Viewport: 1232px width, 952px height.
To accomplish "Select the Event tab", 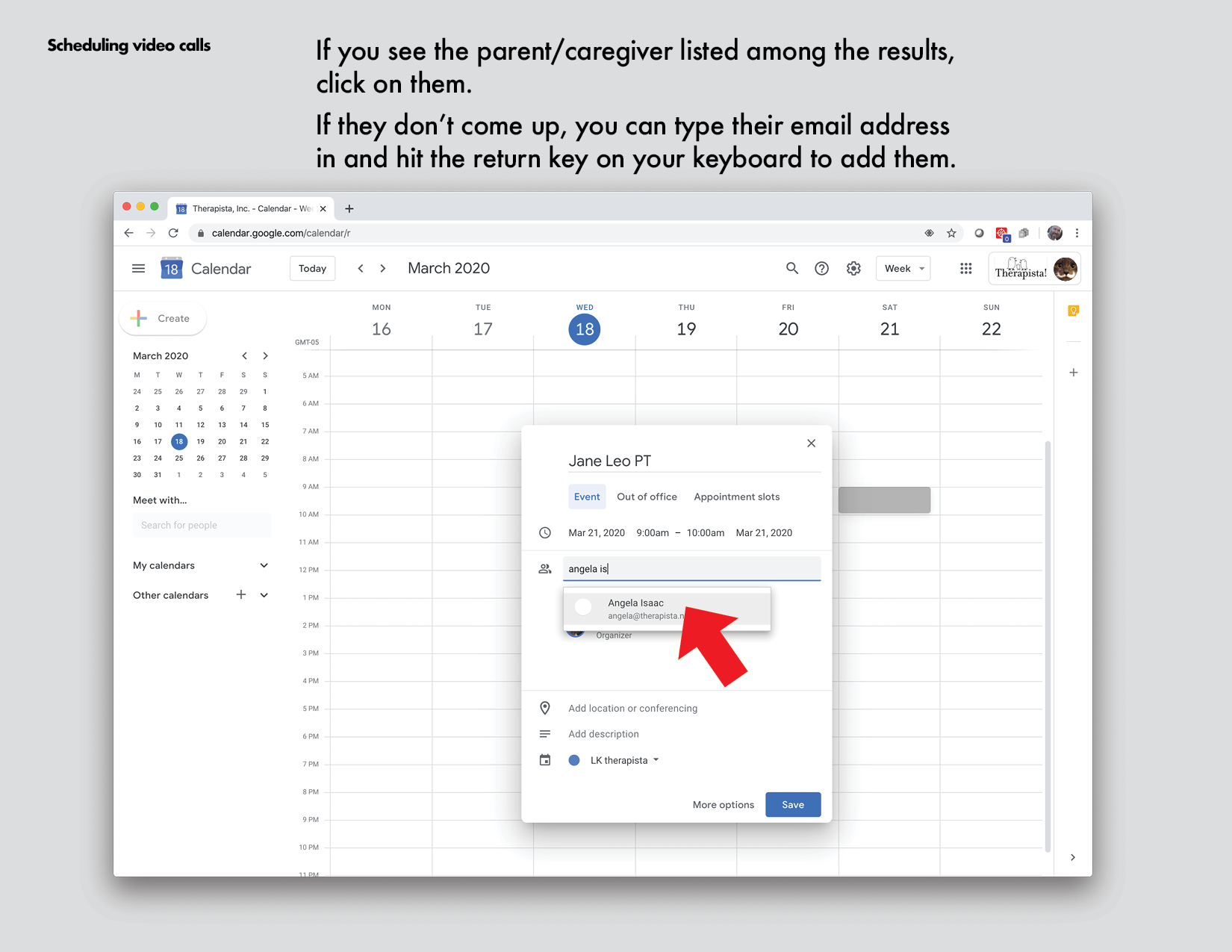I will point(587,497).
